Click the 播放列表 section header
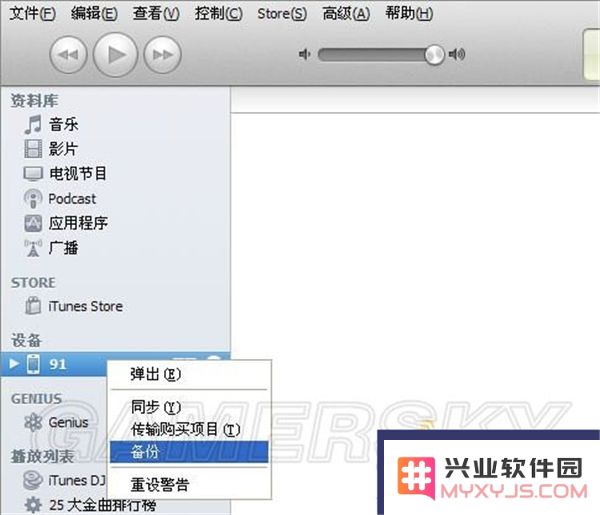The width and height of the screenshot is (600, 515). pyautogui.click(x=42, y=456)
